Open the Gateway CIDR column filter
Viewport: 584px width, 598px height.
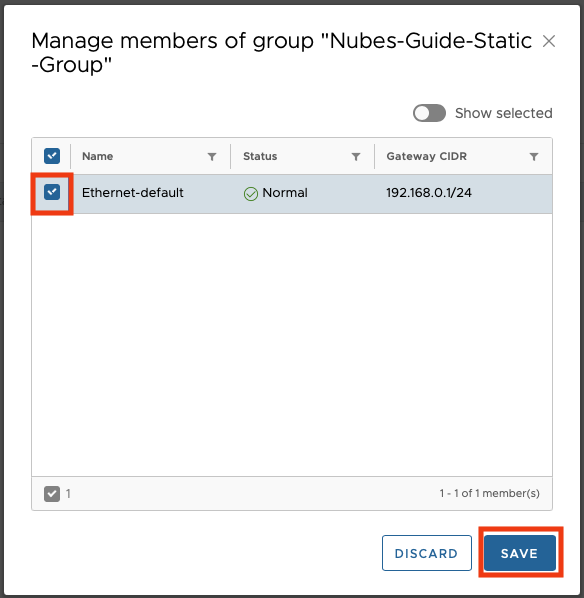click(x=534, y=156)
